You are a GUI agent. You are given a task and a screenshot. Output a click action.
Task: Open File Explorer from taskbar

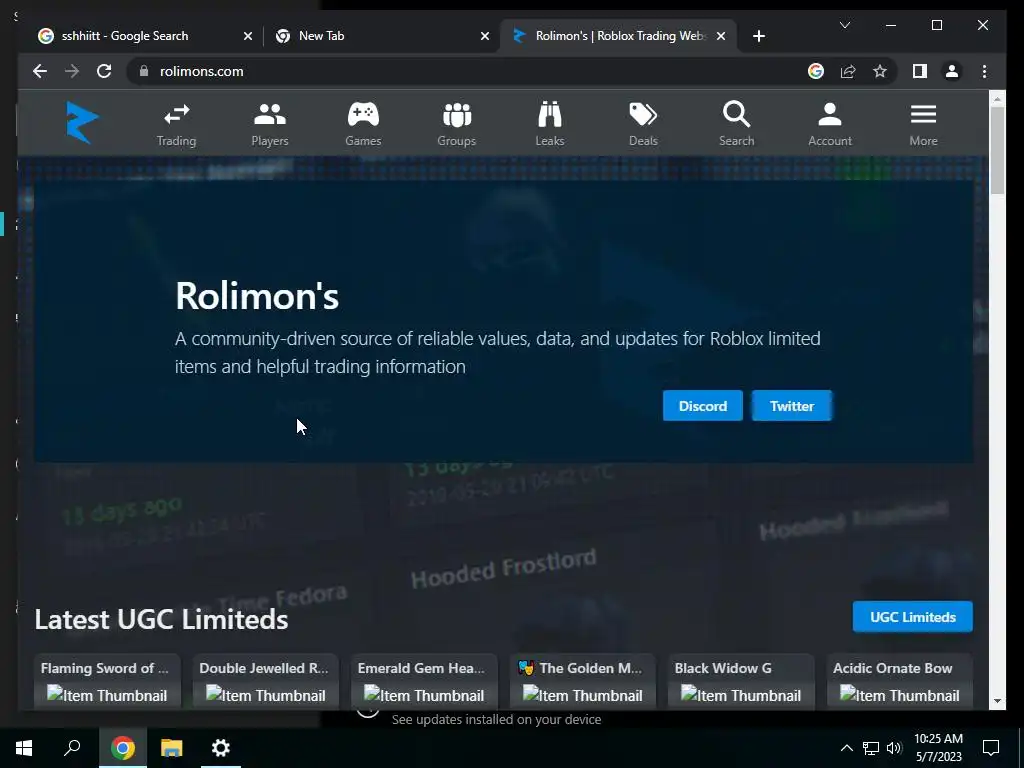171,748
